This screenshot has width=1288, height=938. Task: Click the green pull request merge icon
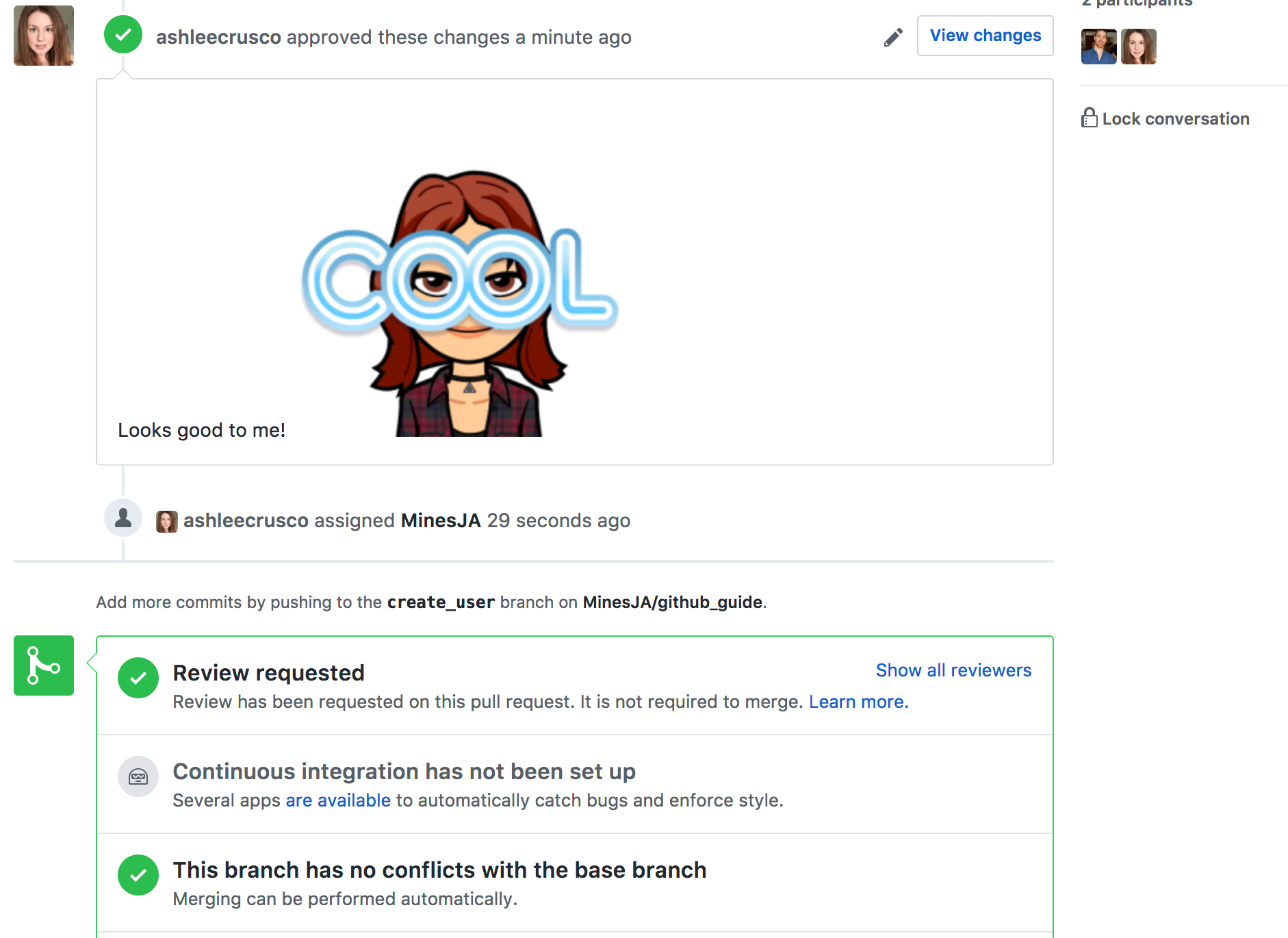click(x=43, y=665)
